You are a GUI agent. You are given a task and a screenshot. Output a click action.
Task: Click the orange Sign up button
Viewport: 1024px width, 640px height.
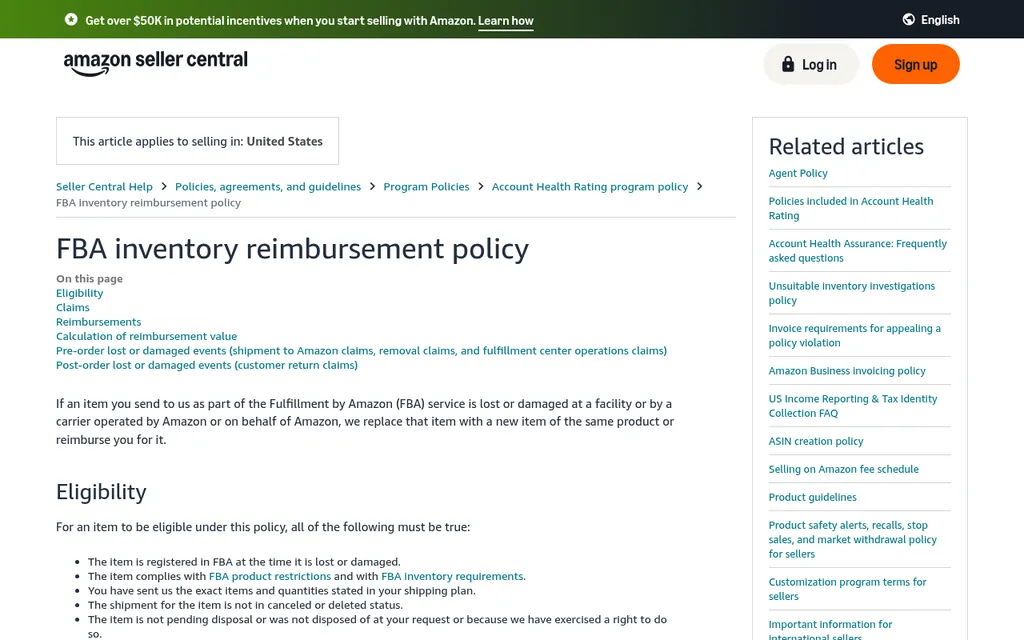pos(916,64)
